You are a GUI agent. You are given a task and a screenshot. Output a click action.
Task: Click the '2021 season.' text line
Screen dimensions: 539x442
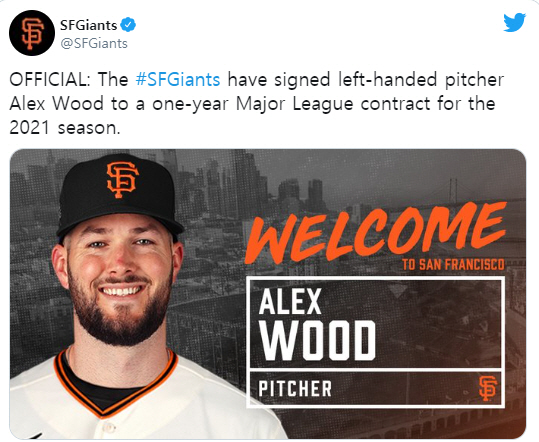click(65, 128)
